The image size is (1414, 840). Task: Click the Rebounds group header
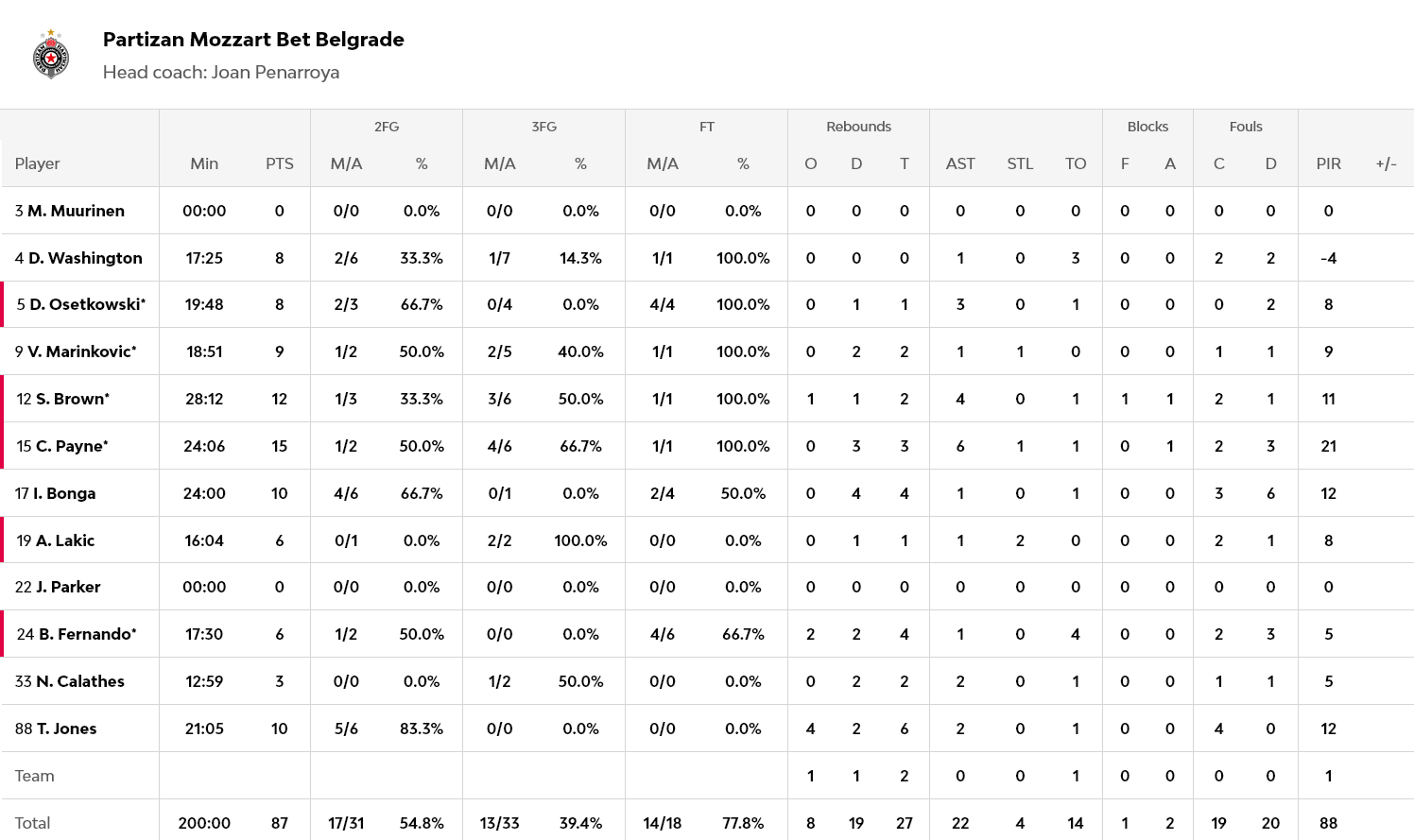coord(858,127)
